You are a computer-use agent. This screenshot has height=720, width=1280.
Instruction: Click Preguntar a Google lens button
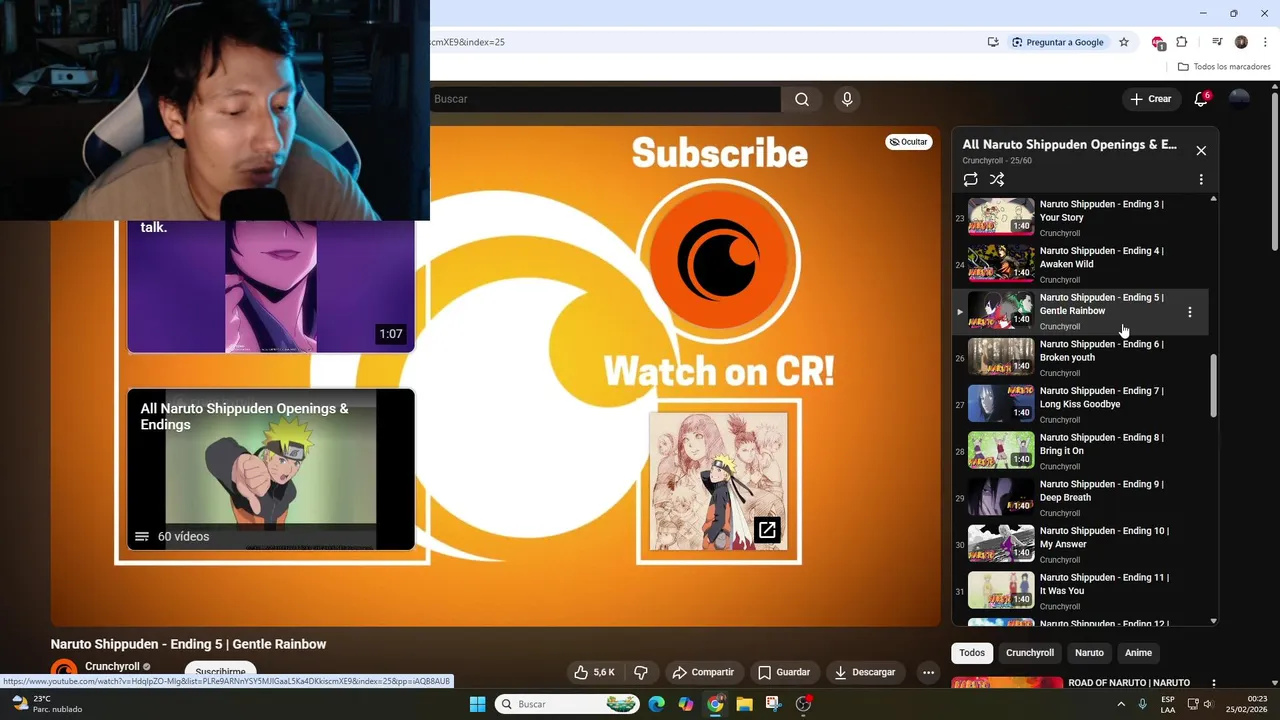(1057, 42)
